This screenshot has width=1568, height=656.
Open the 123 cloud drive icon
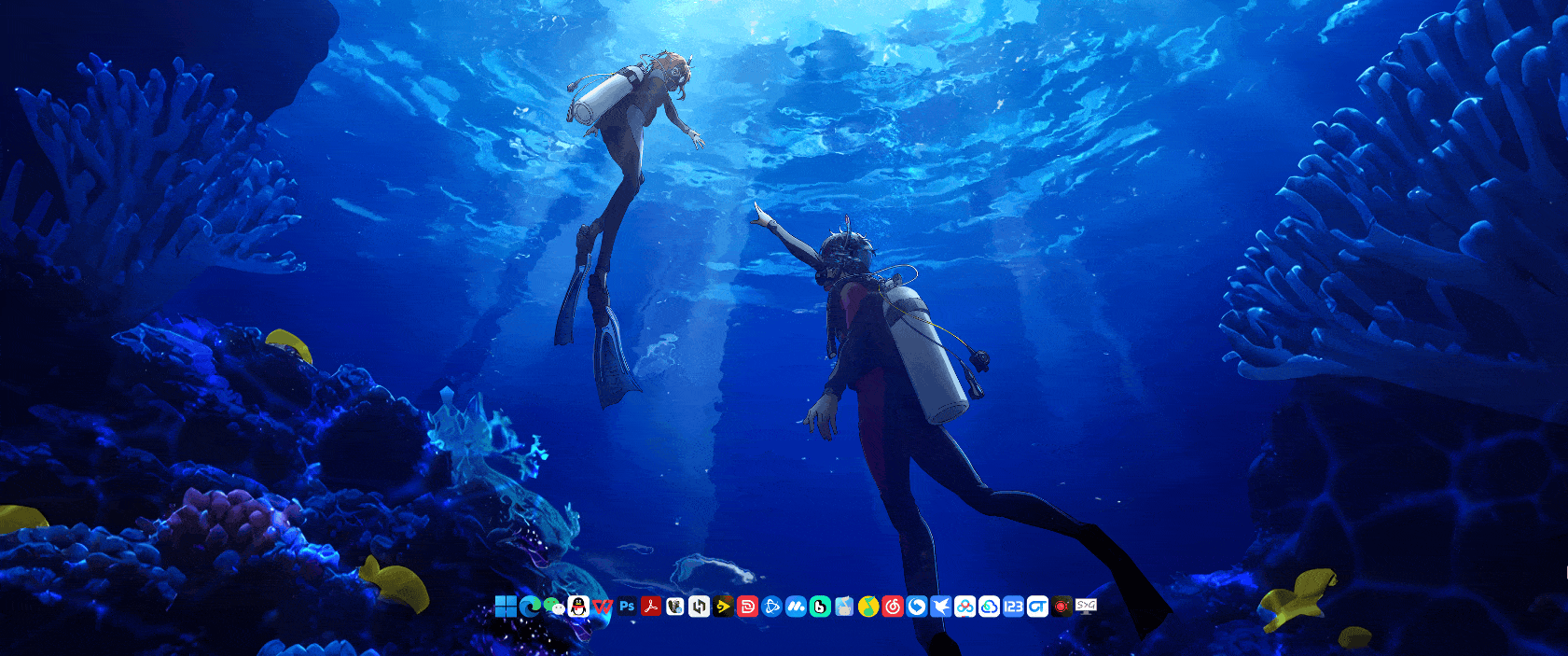(1013, 607)
